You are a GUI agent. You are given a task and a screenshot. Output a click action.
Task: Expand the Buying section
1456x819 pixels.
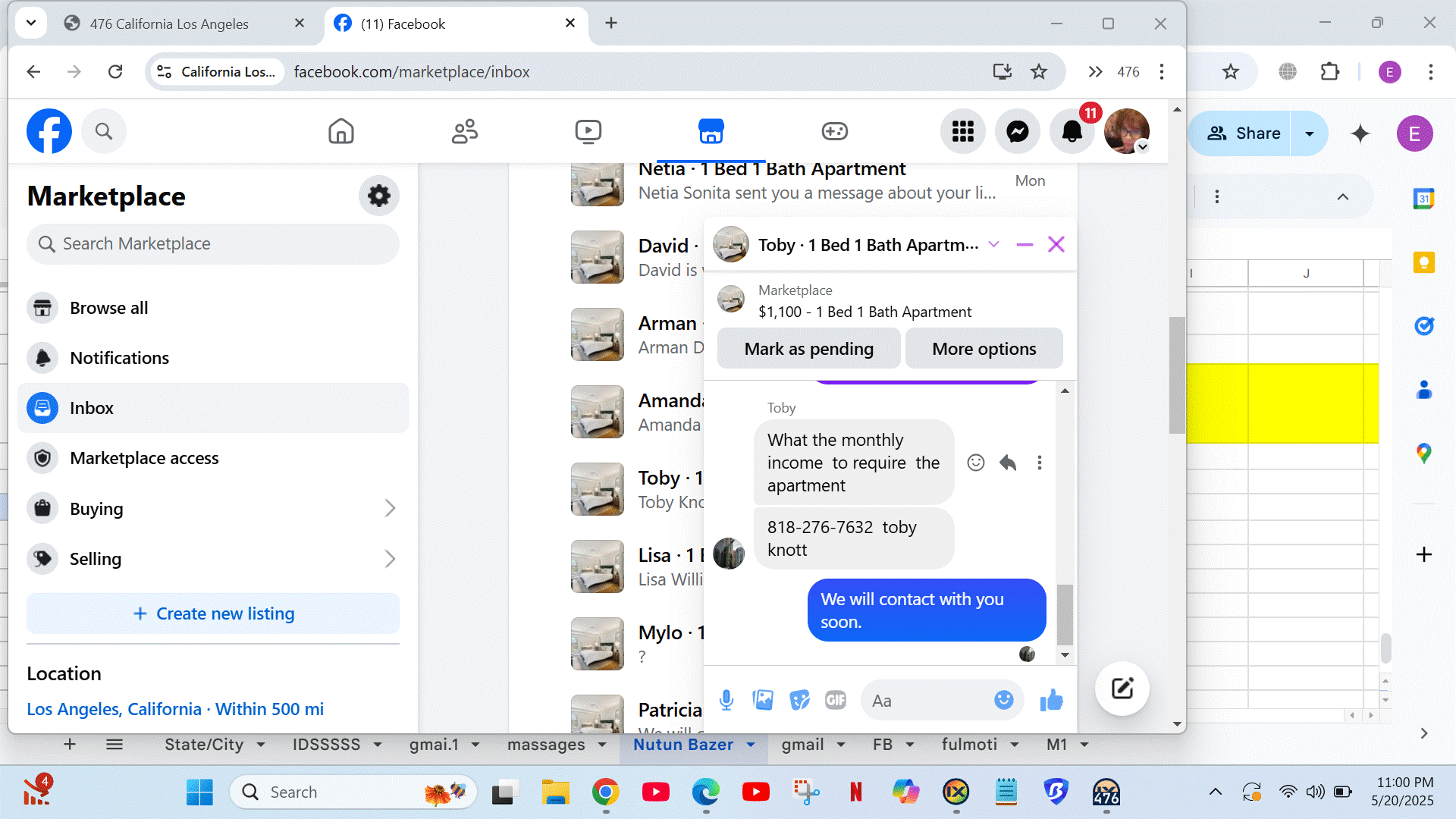[390, 508]
